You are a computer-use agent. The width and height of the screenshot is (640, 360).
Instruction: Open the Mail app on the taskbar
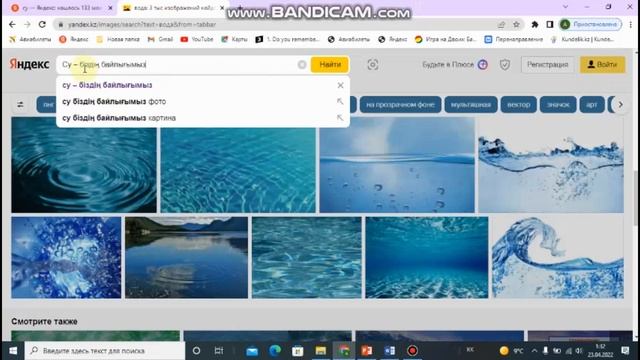click(x=252, y=351)
